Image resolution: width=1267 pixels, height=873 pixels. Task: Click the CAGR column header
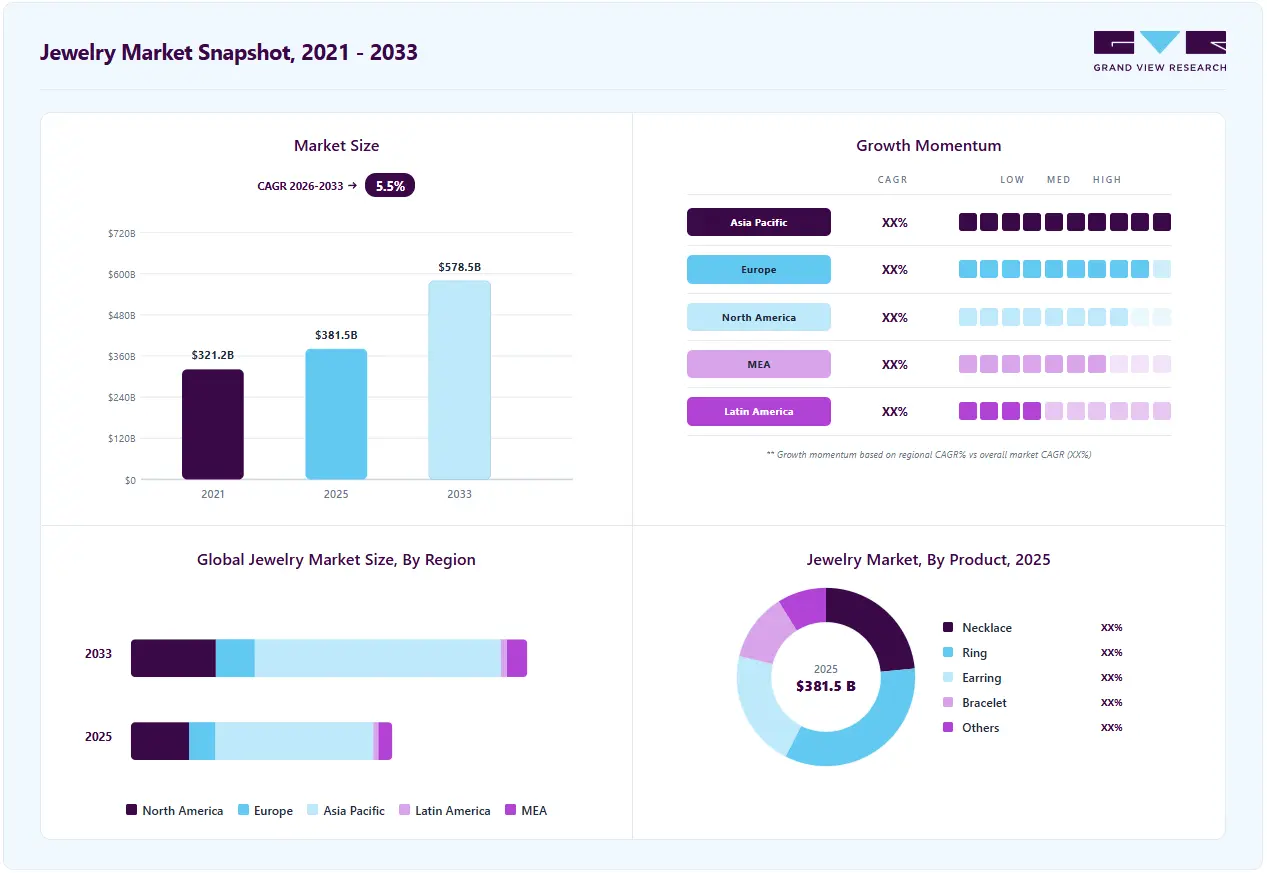pos(893,180)
